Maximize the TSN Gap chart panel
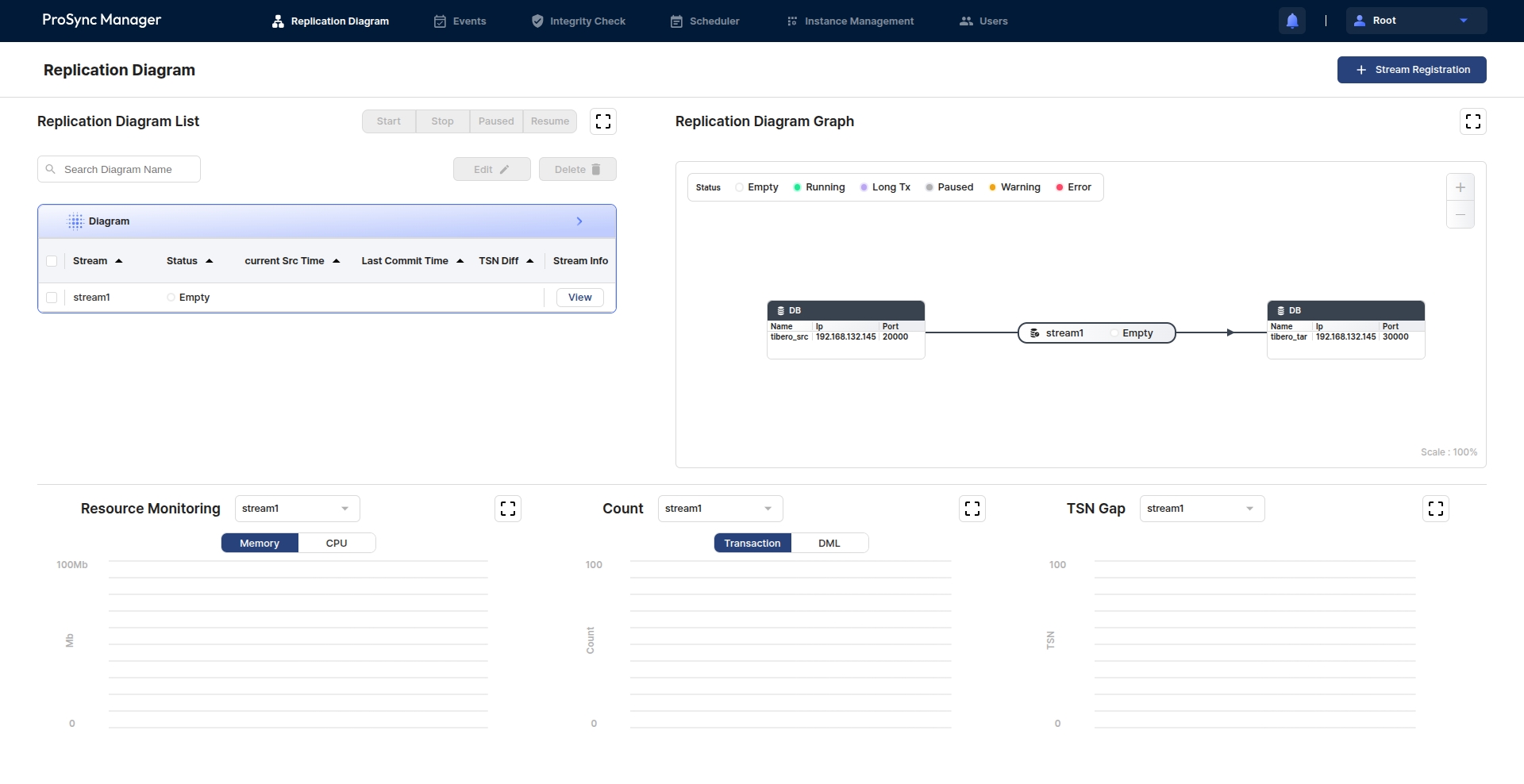This screenshot has height=784, width=1524. [x=1436, y=509]
